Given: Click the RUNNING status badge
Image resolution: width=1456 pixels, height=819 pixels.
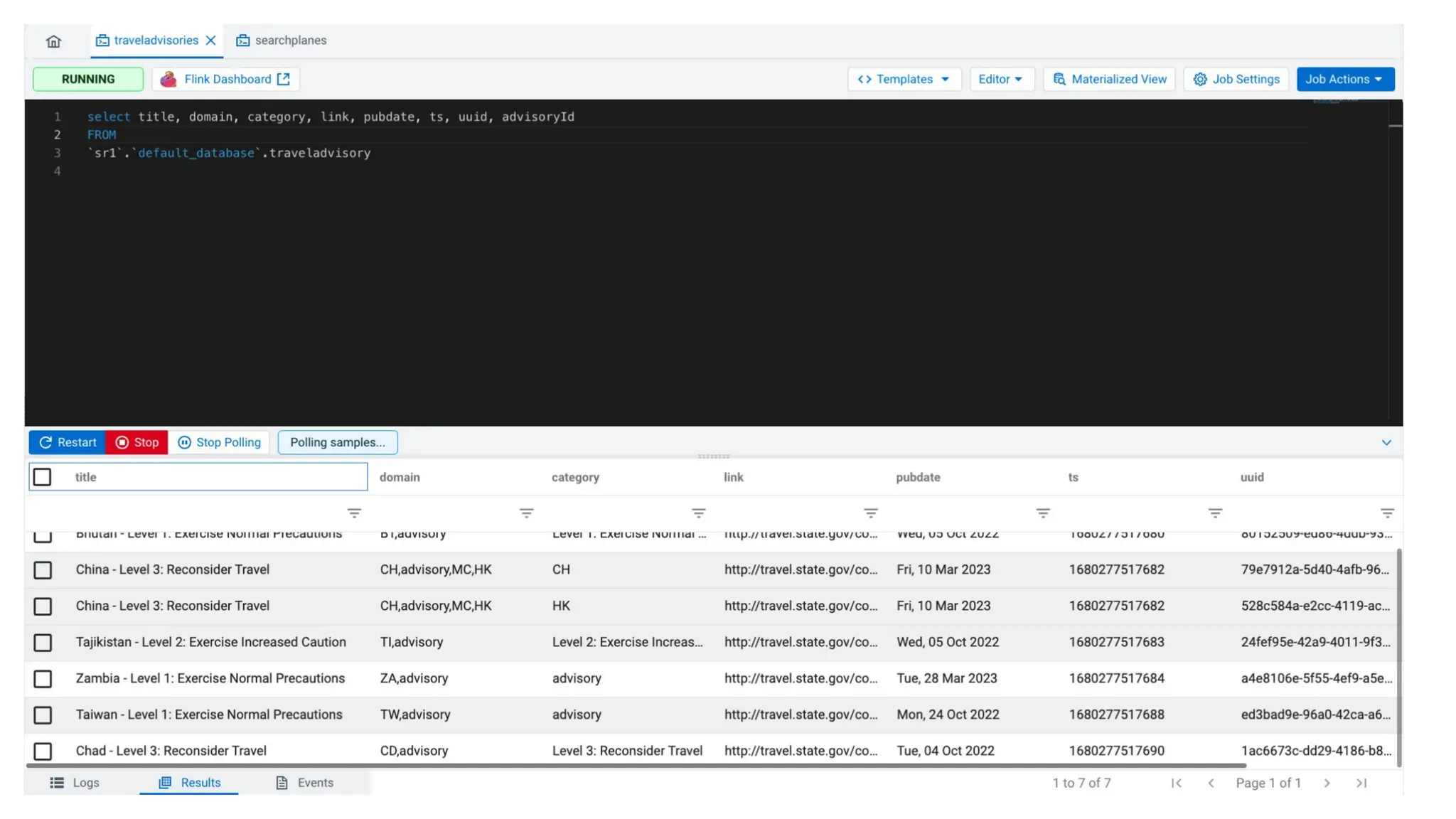Looking at the screenshot, I should [x=88, y=79].
